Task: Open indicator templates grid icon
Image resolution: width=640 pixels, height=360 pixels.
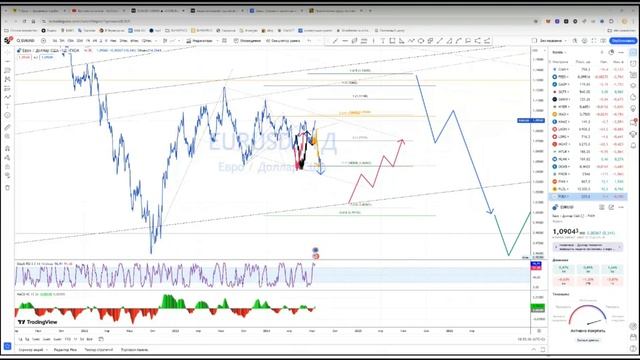Action: (224, 41)
